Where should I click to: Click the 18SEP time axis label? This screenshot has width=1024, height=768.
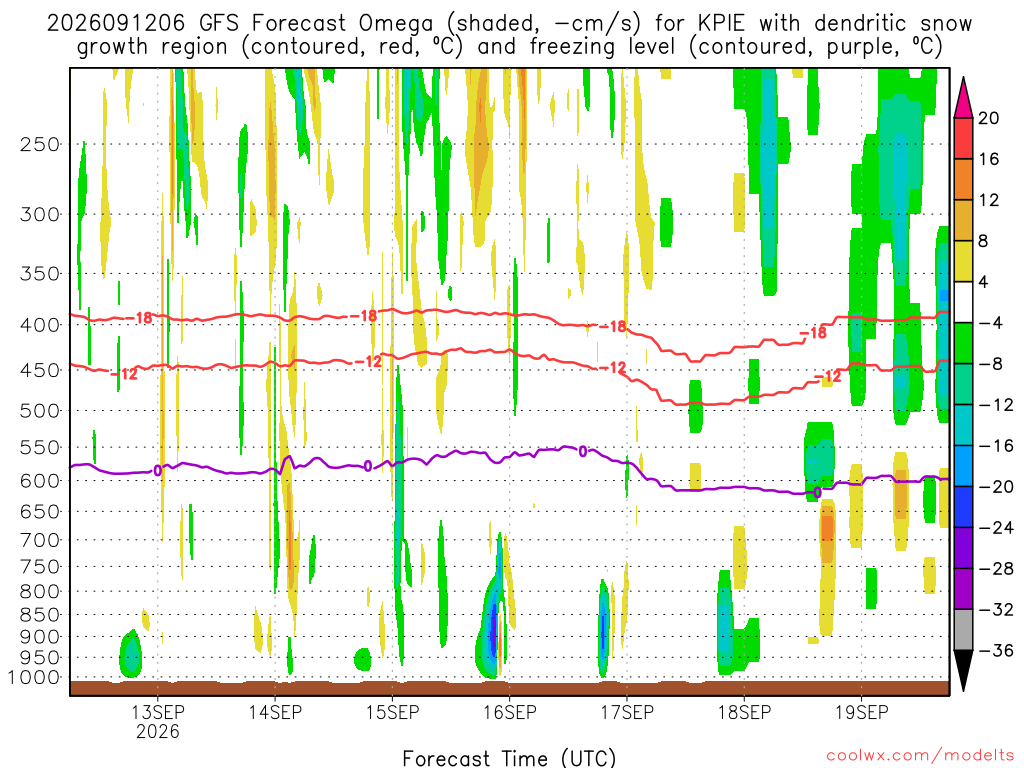[x=744, y=712]
